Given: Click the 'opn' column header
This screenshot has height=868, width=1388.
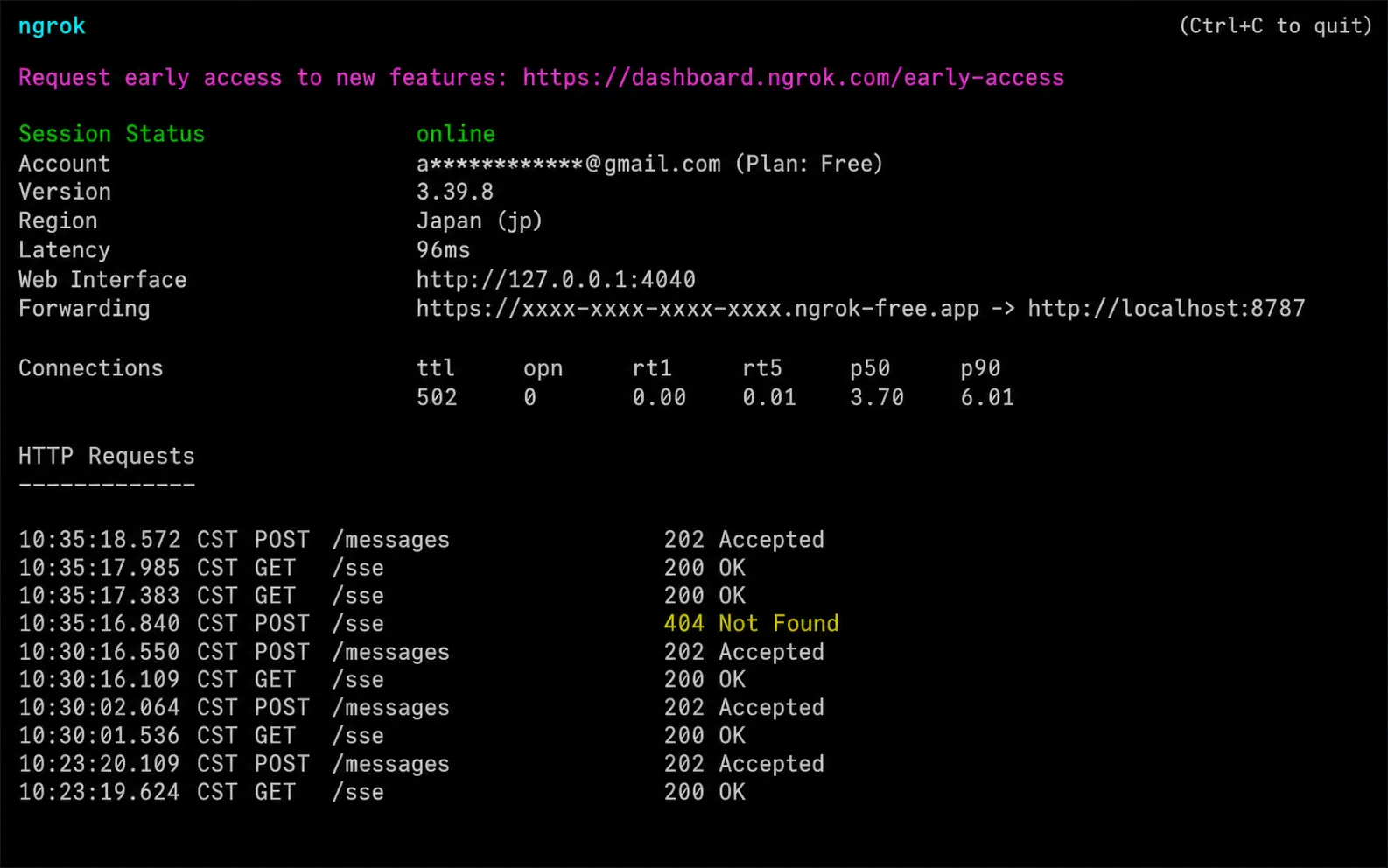Looking at the screenshot, I should (543, 368).
